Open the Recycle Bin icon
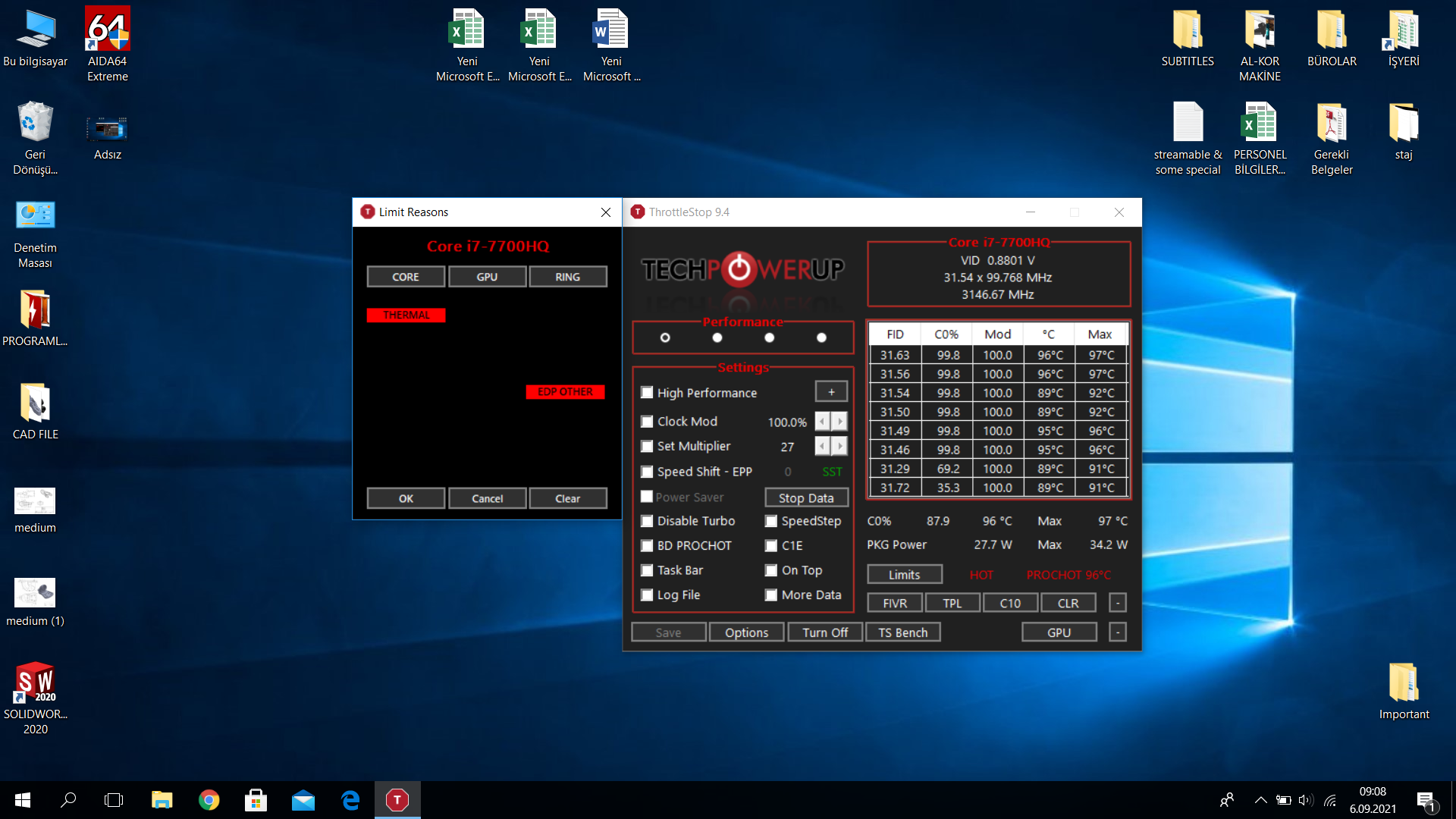 point(35,123)
